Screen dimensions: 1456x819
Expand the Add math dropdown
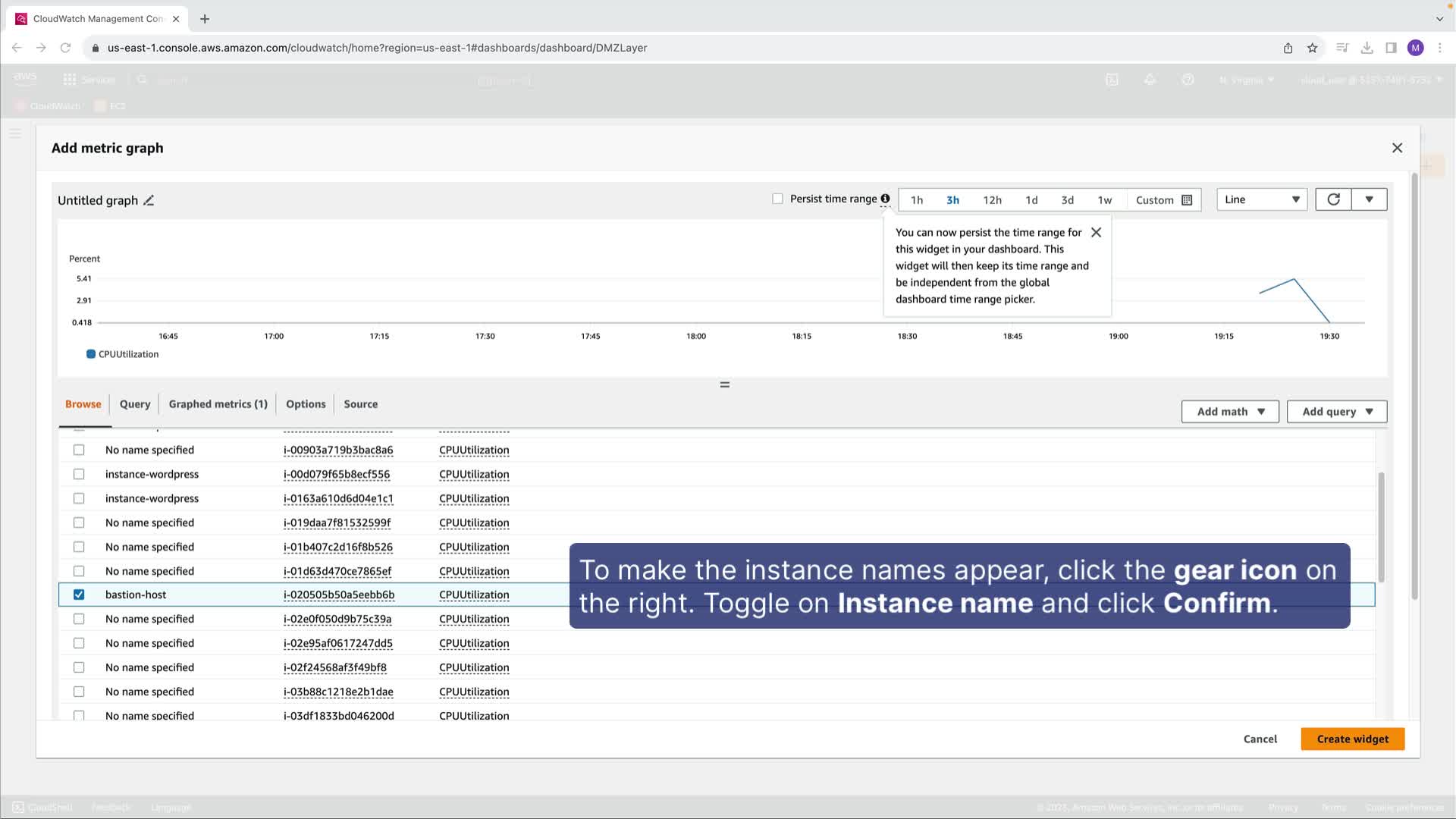point(1230,411)
